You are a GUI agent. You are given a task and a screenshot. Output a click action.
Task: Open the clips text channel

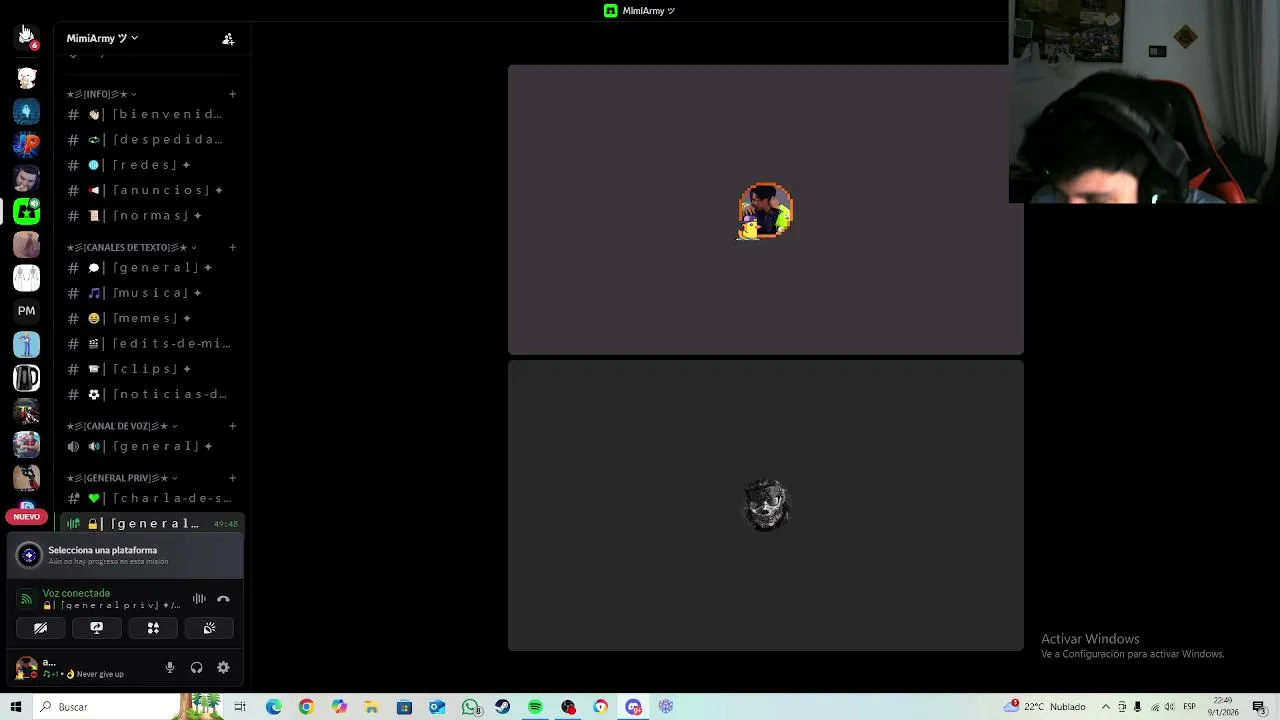point(151,369)
